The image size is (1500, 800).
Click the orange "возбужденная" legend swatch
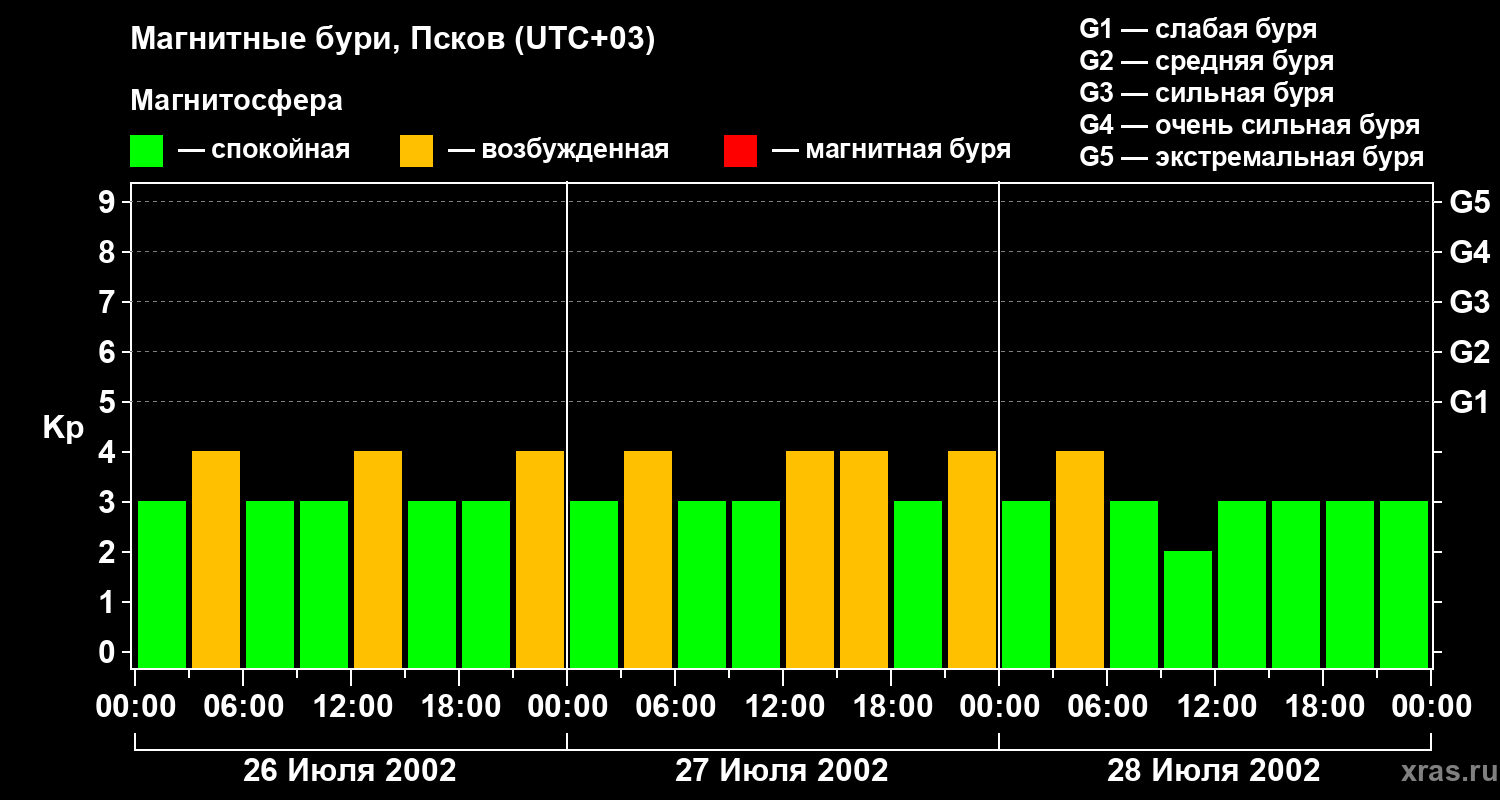416,151
